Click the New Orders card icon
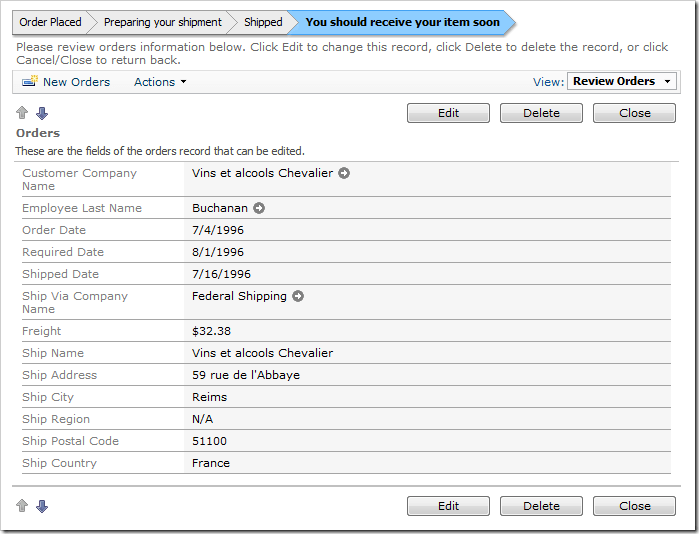The image size is (699, 534). point(30,82)
